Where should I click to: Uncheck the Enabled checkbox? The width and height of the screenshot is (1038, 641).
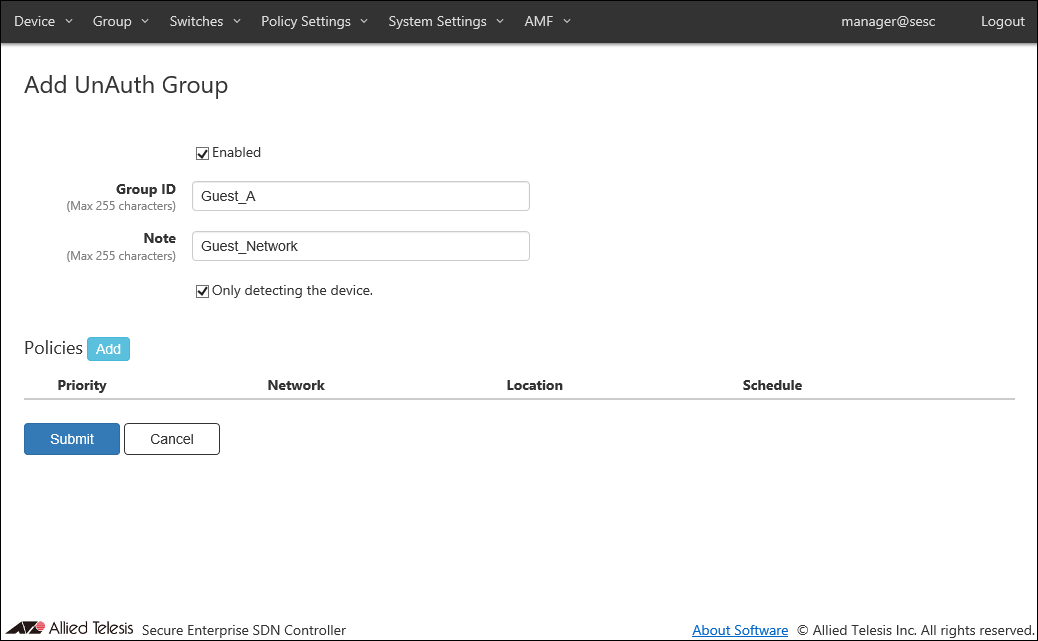point(202,153)
